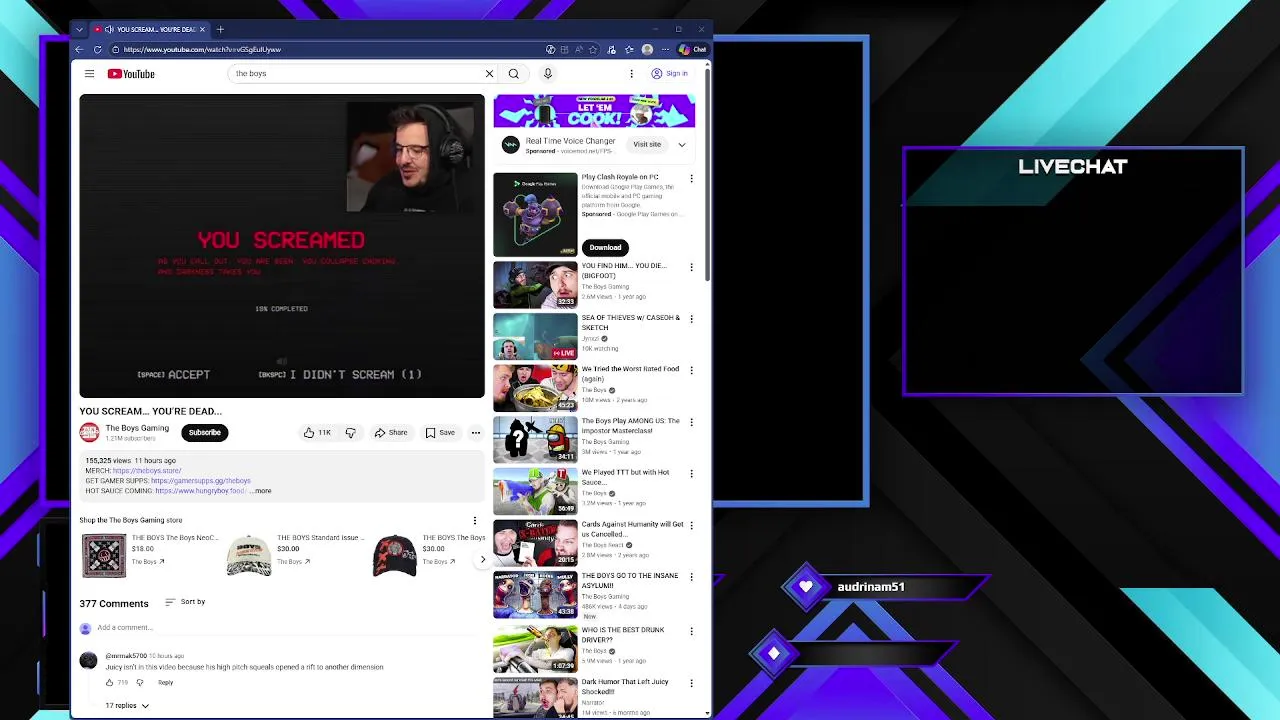The height and width of the screenshot is (720, 1280).
Task: Open the theboys.store merch link
Action: click(147, 470)
